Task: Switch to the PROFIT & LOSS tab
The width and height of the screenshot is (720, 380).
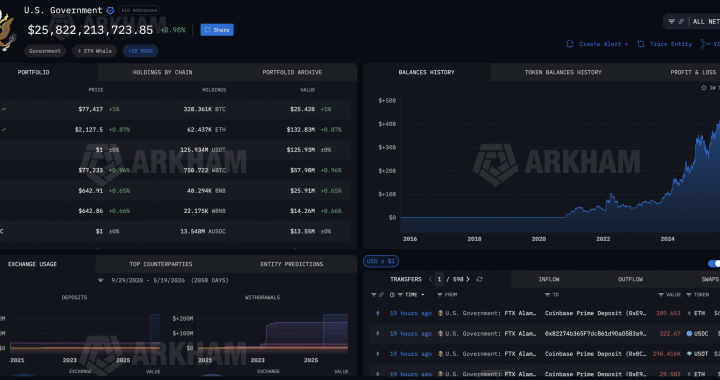Action: [693, 73]
